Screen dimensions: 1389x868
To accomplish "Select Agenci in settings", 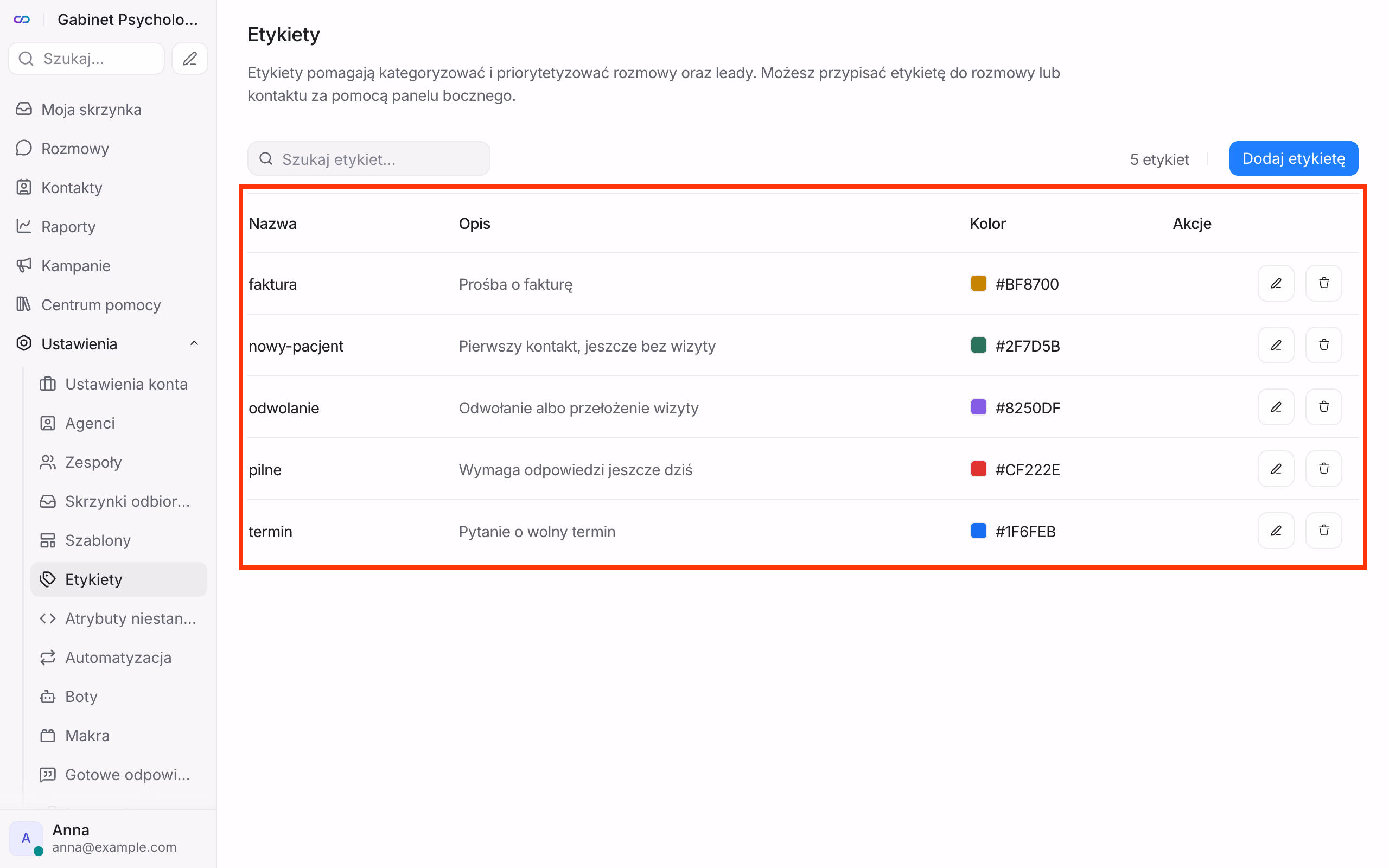I will pyautogui.click(x=119, y=423).
